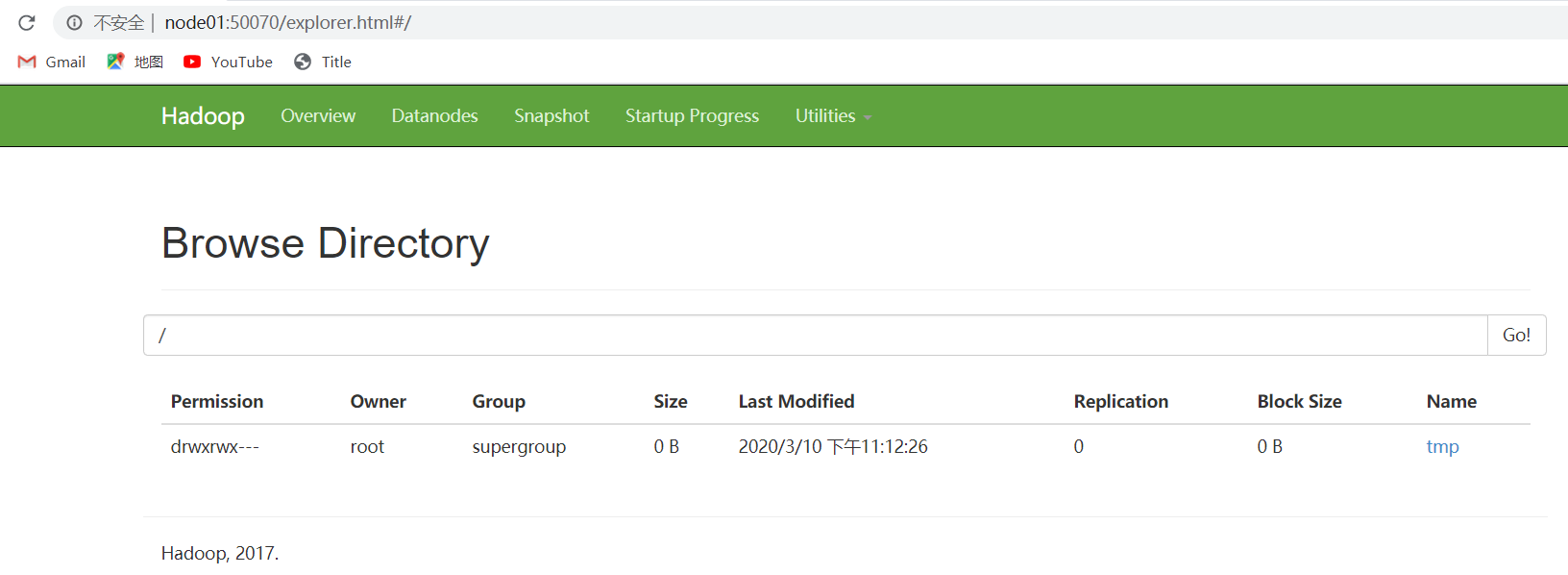Open the Overview nav item

coord(318,115)
